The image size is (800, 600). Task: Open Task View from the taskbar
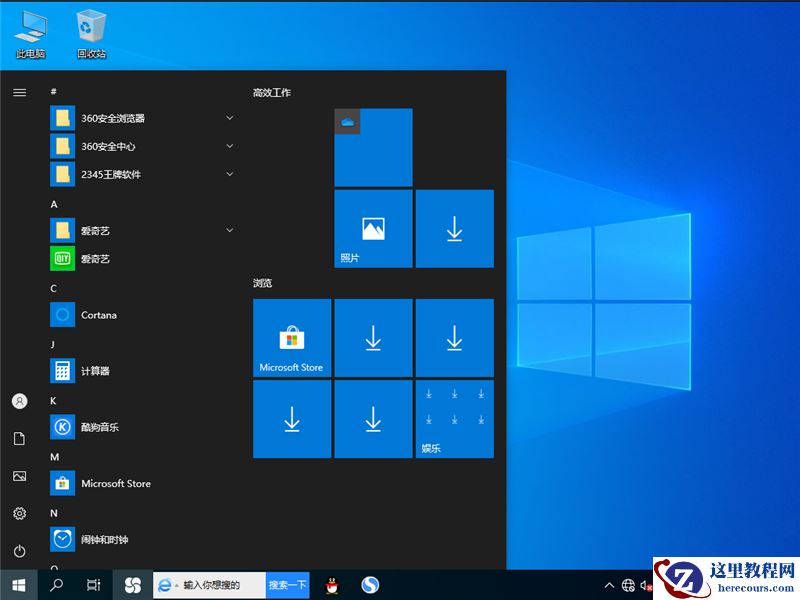(91, 585)
